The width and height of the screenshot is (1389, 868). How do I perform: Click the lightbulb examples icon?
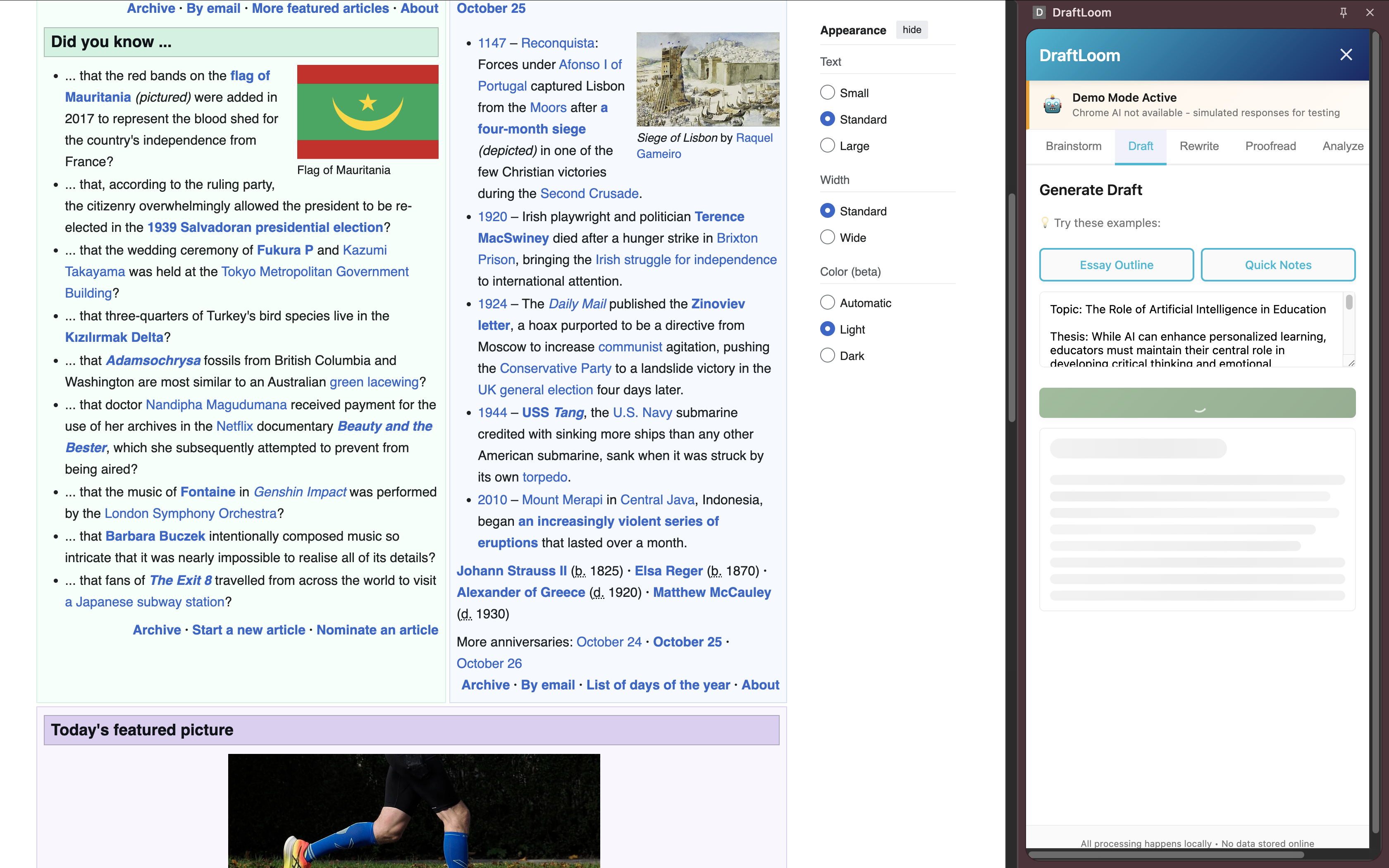pyautogui.click(x=1045, y=223)
